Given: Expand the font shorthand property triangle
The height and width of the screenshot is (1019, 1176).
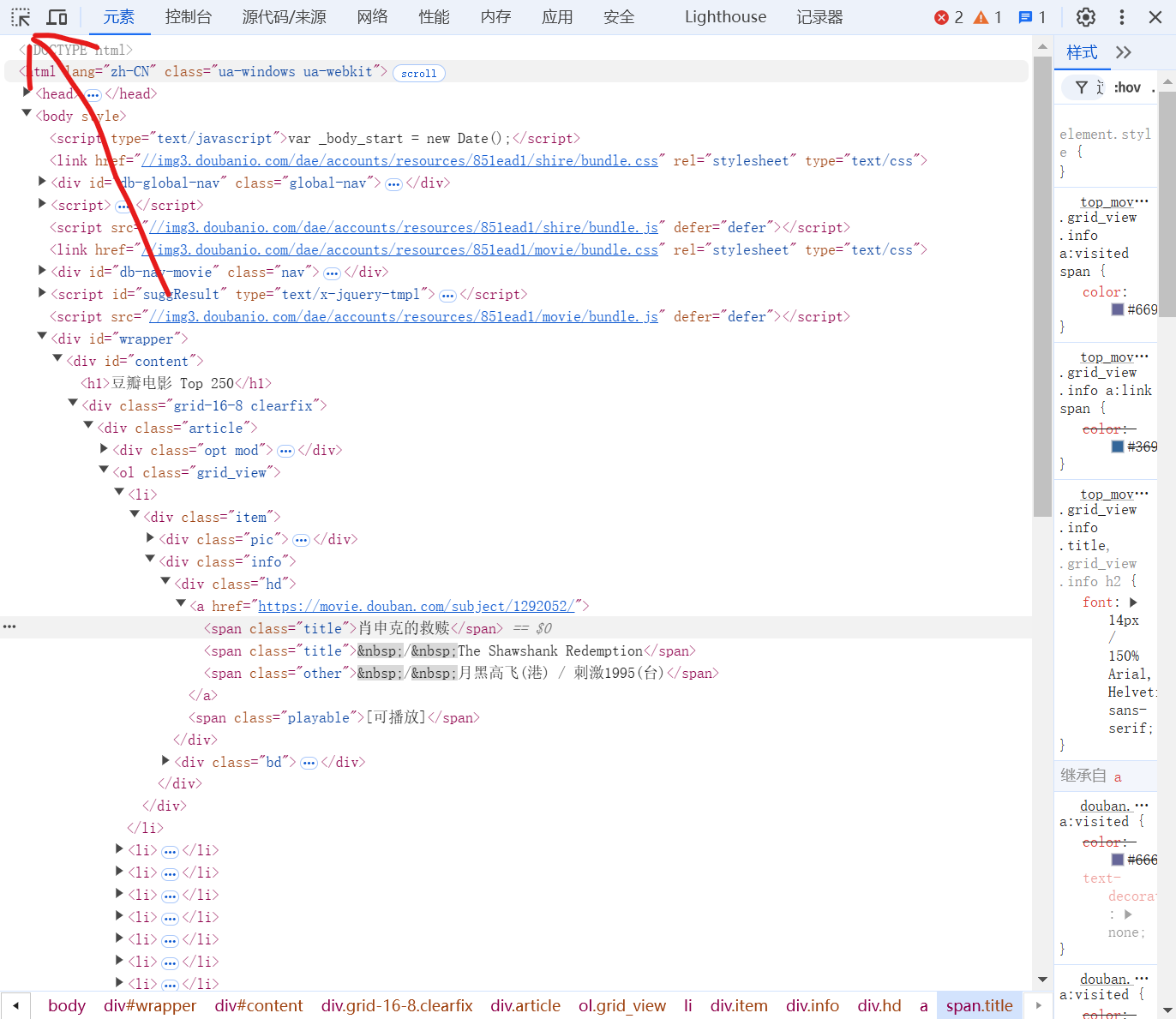Looking at the screenshot, I should 1133,602.
